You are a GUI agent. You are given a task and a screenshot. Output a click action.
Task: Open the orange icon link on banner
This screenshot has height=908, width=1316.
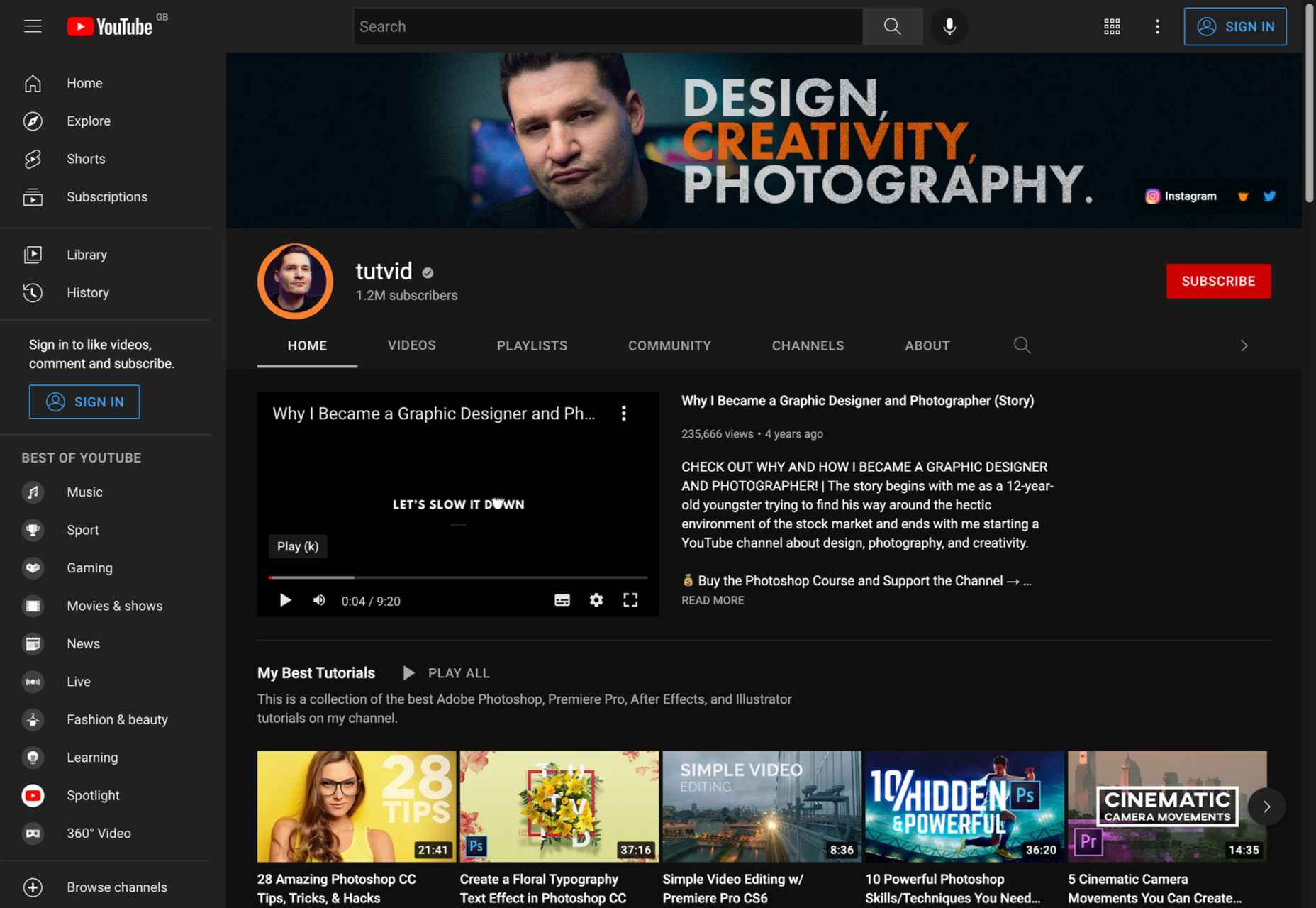(1243, 196)
